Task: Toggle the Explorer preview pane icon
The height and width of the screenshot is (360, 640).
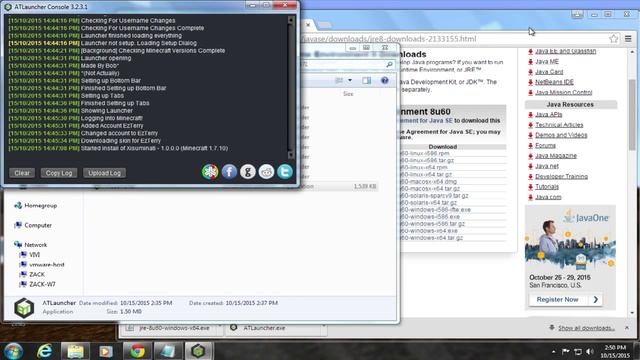Action: click(x=367, y=80)
